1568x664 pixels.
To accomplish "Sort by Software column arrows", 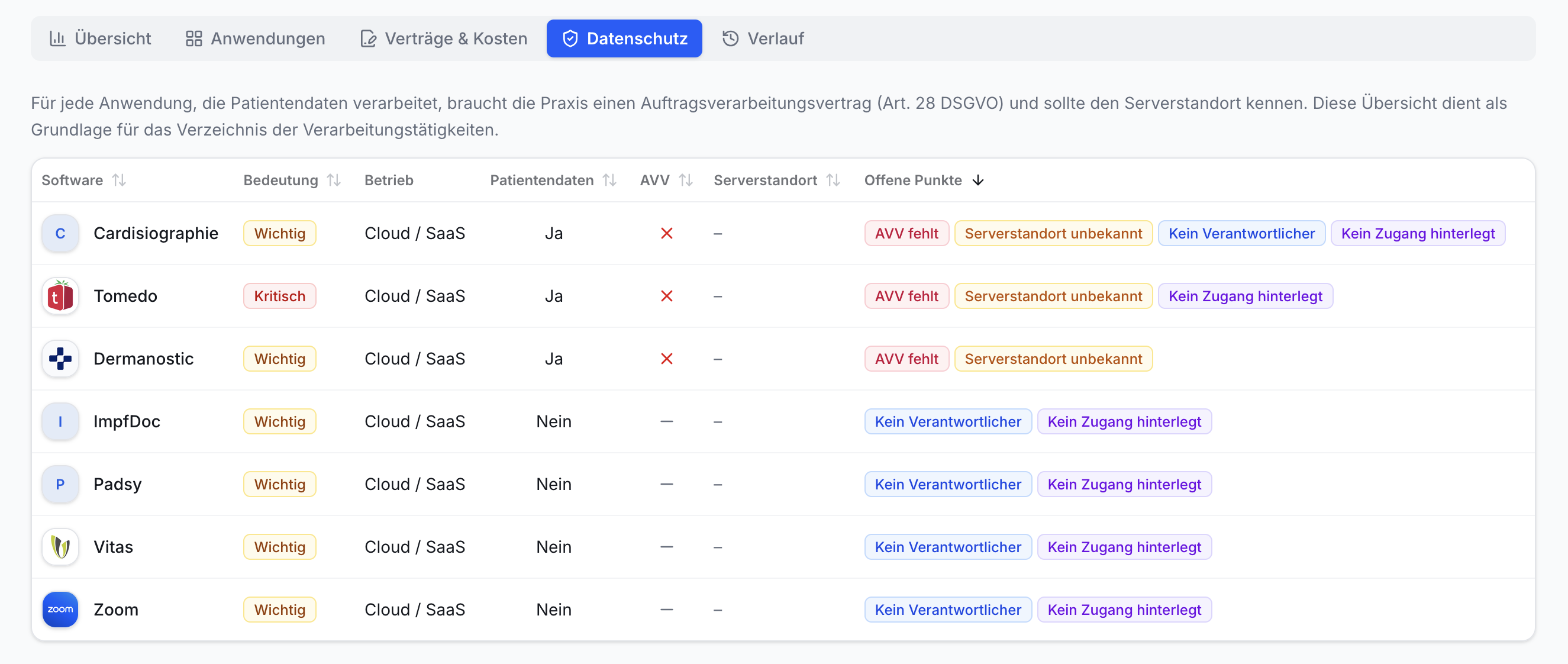I will coord(119,180).
